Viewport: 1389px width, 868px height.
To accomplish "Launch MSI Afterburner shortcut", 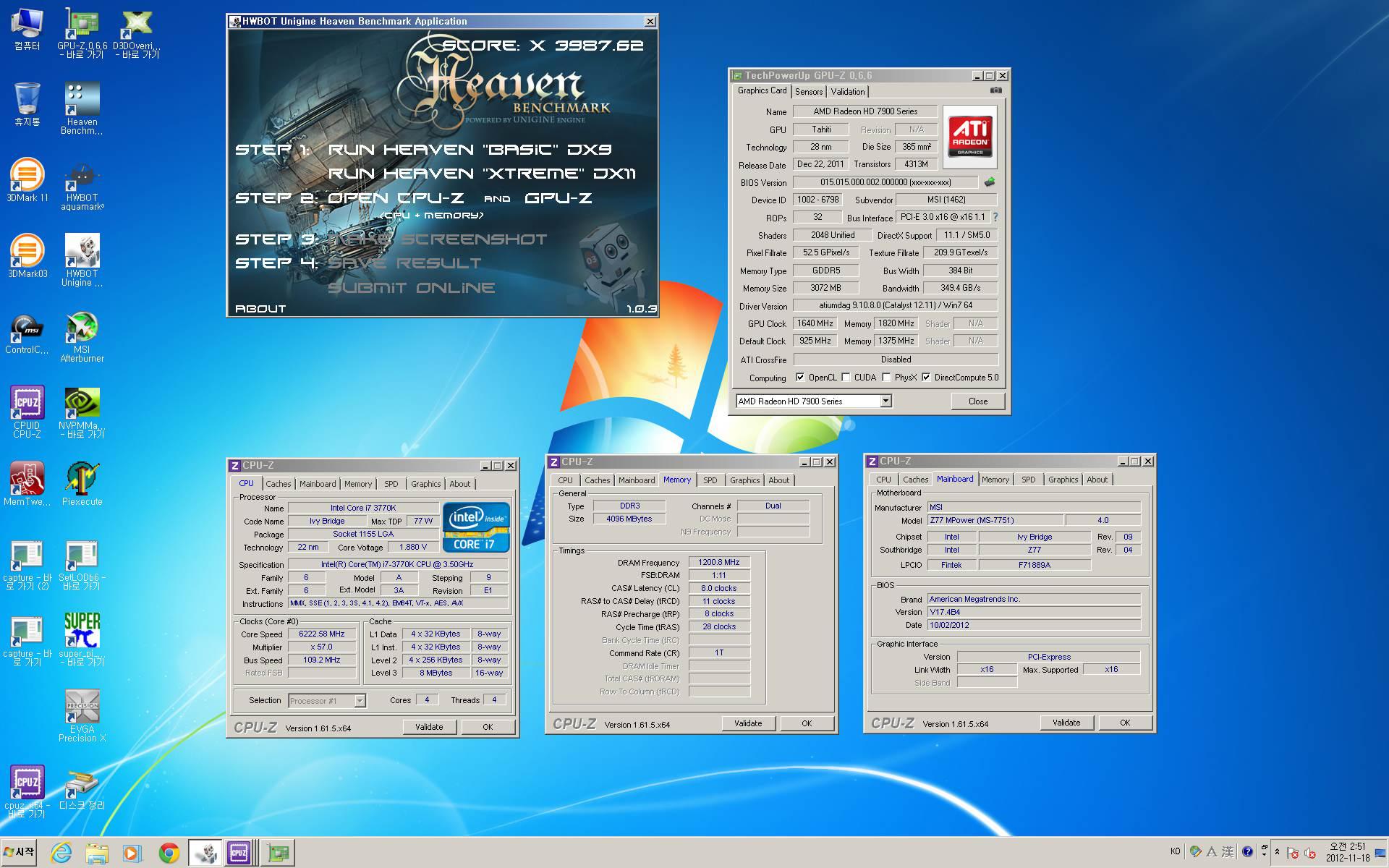I will click(82, 337).
